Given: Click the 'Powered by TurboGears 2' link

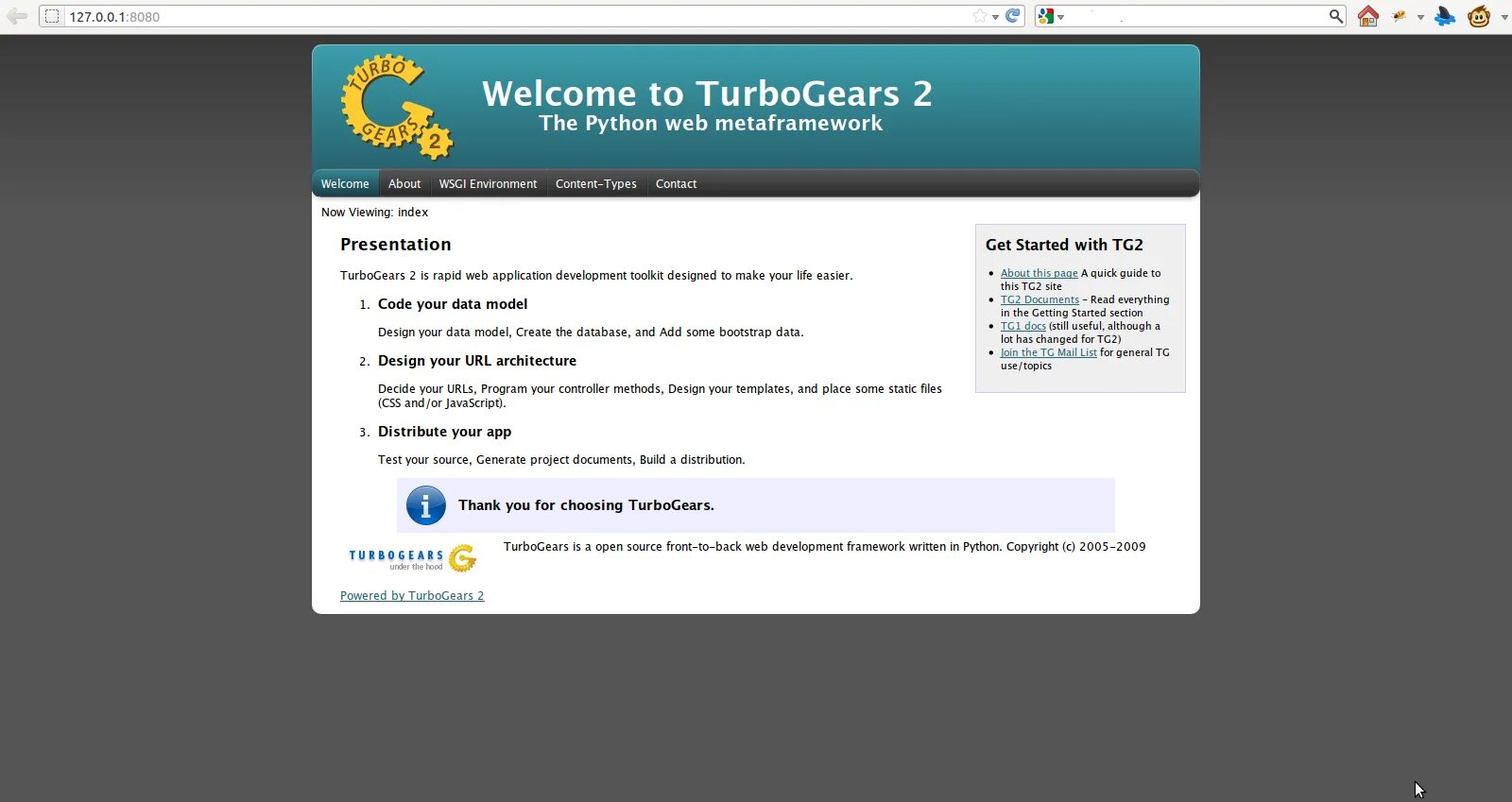Looking at the screenshot, I should coord(412,595).
